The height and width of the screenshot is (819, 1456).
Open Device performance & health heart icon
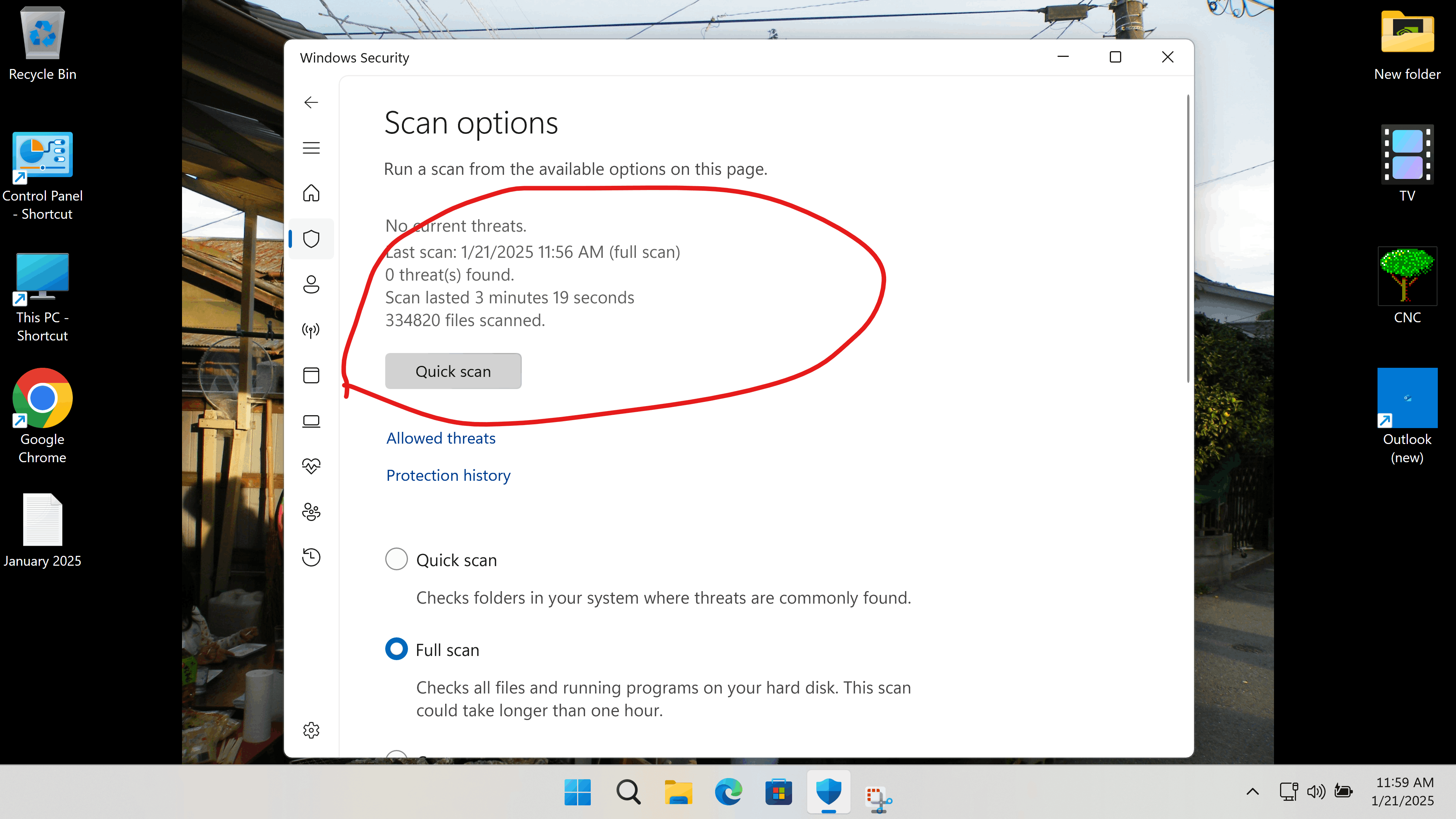tap(311, 466)
